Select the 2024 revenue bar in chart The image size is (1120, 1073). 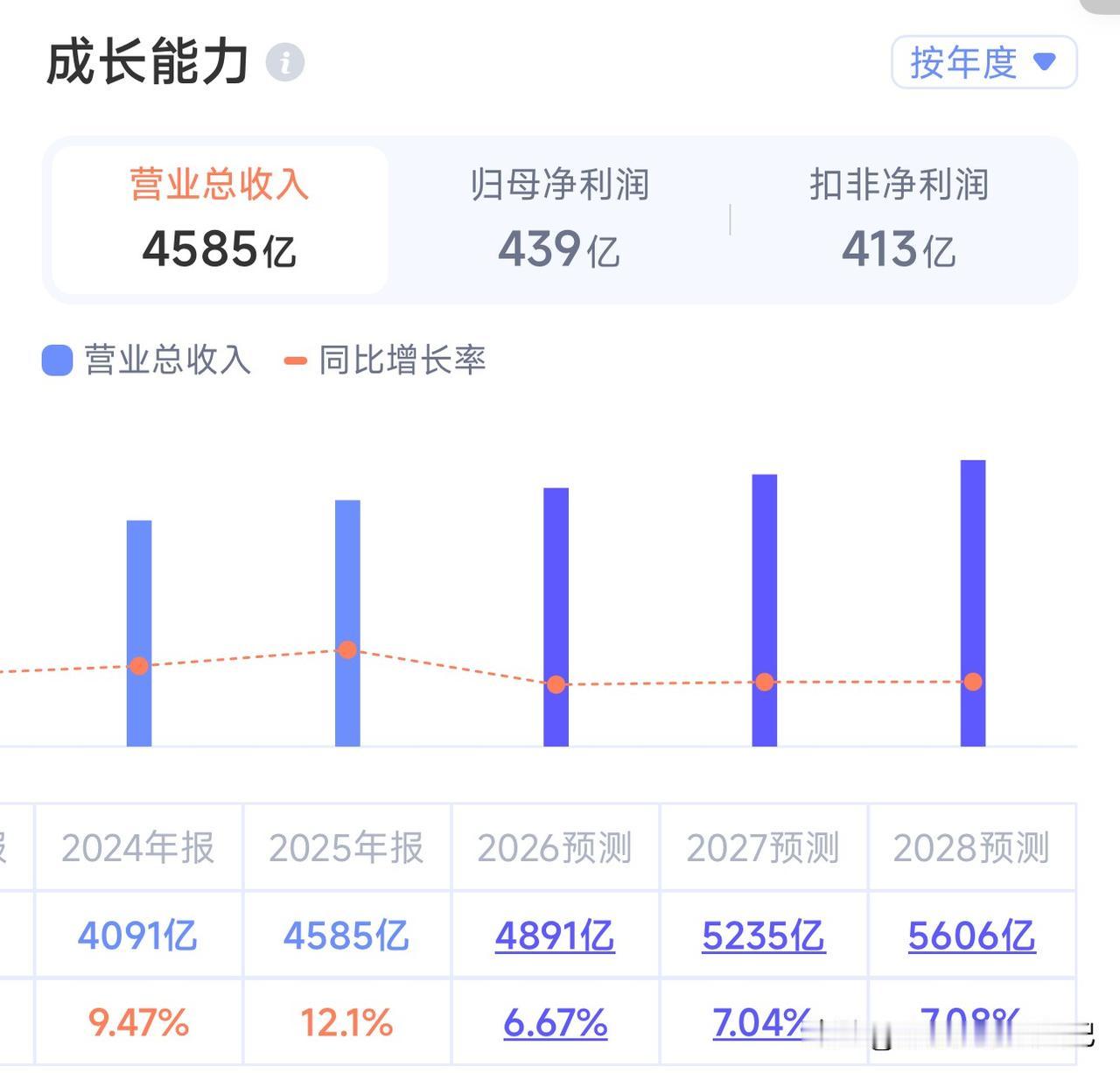(139, 634)
